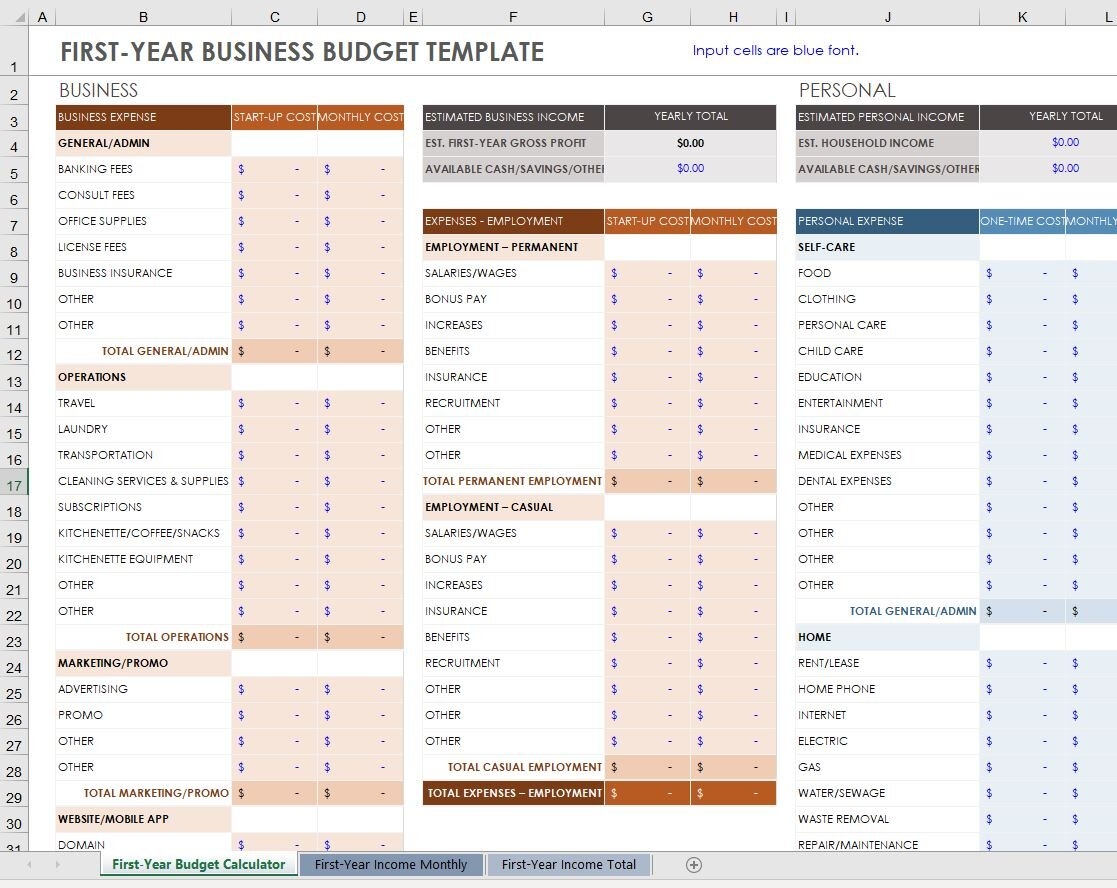Click the Banking Fees start-up cost cell
This screenshot has height=888, width=1117.
[274, 169]
